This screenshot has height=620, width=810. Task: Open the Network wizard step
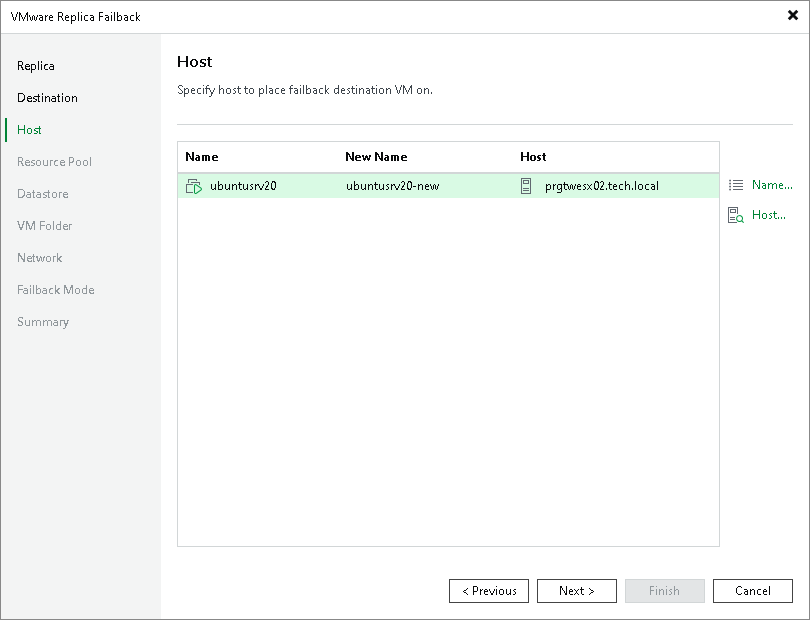39,258
